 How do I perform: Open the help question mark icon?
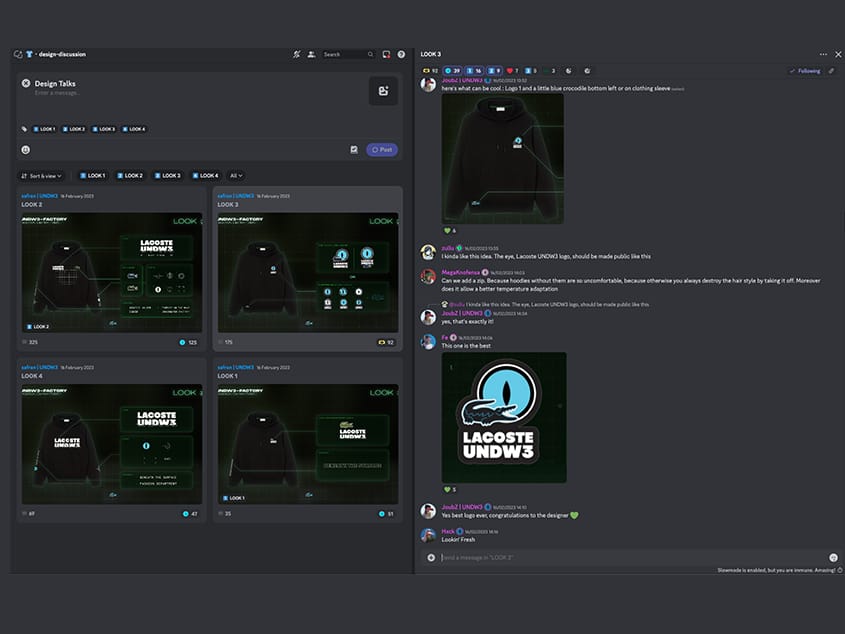[x=401, y=54]
